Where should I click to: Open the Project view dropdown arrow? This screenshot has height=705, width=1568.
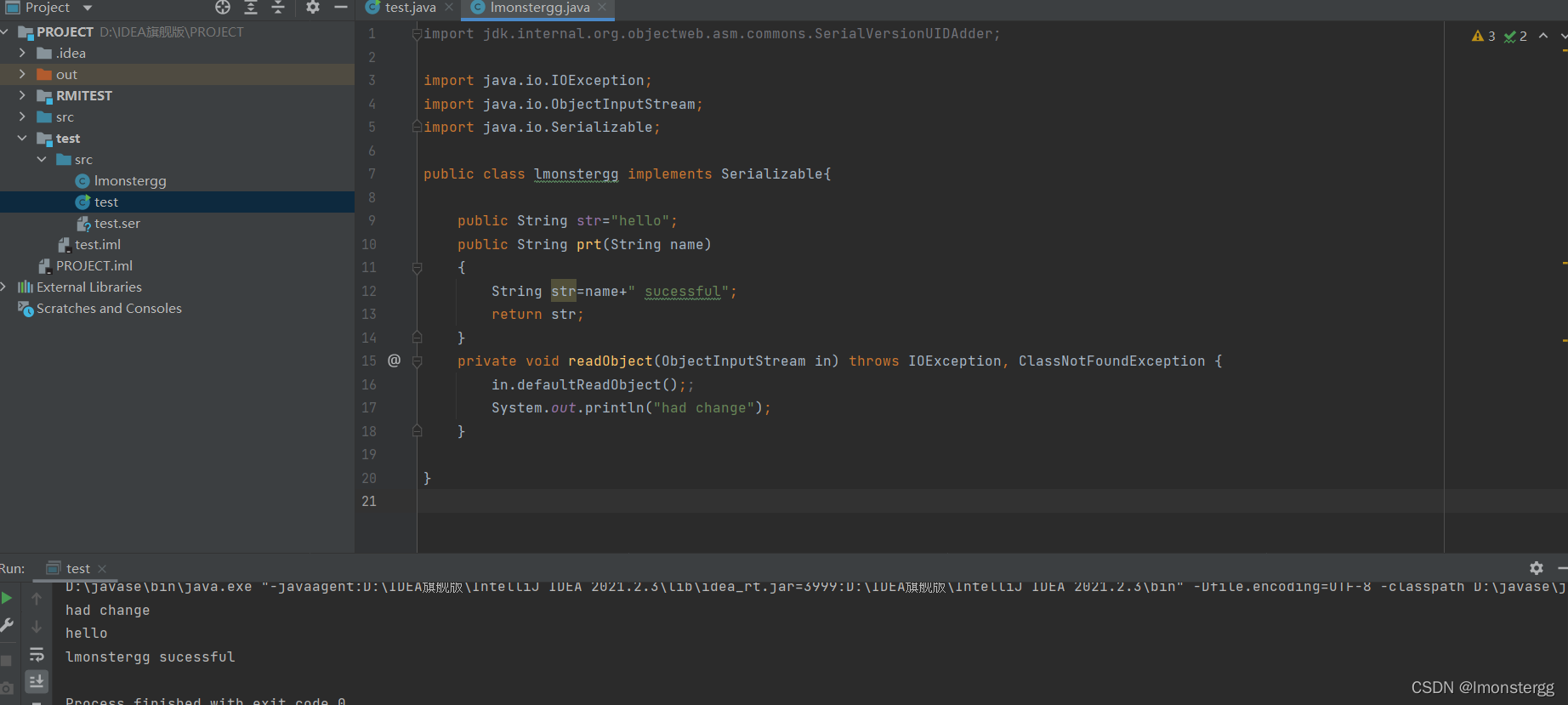point(87,8)
